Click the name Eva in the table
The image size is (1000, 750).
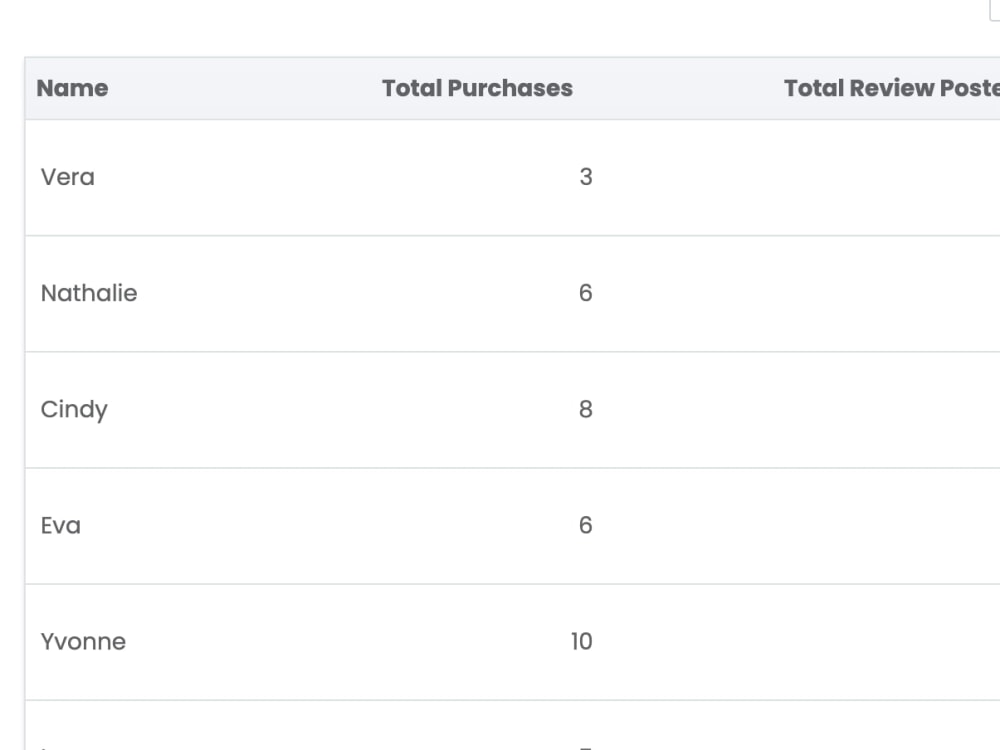tap(61, 525)
